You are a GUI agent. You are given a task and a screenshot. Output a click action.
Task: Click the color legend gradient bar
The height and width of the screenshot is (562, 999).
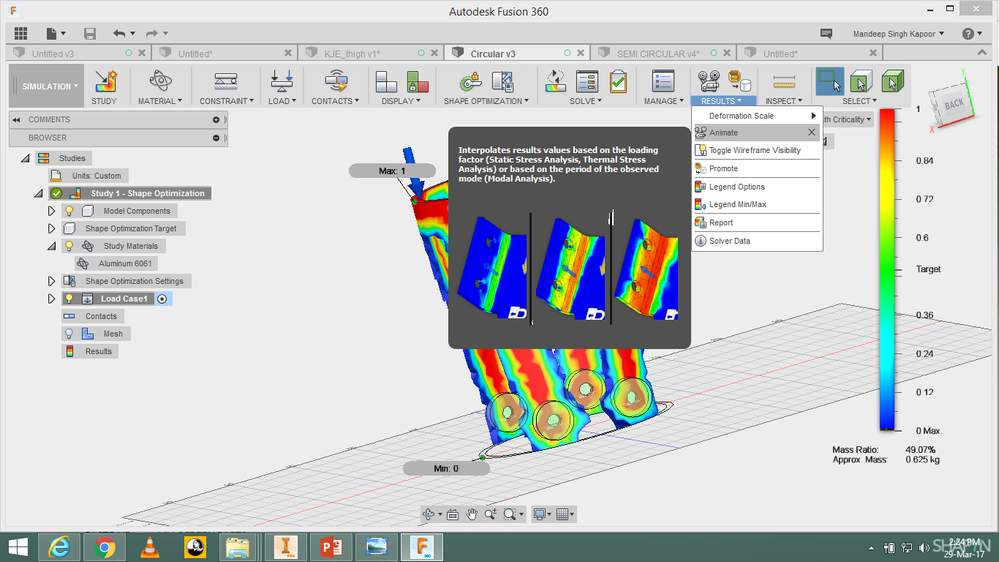pyautogui.click(x=887, y=270)
